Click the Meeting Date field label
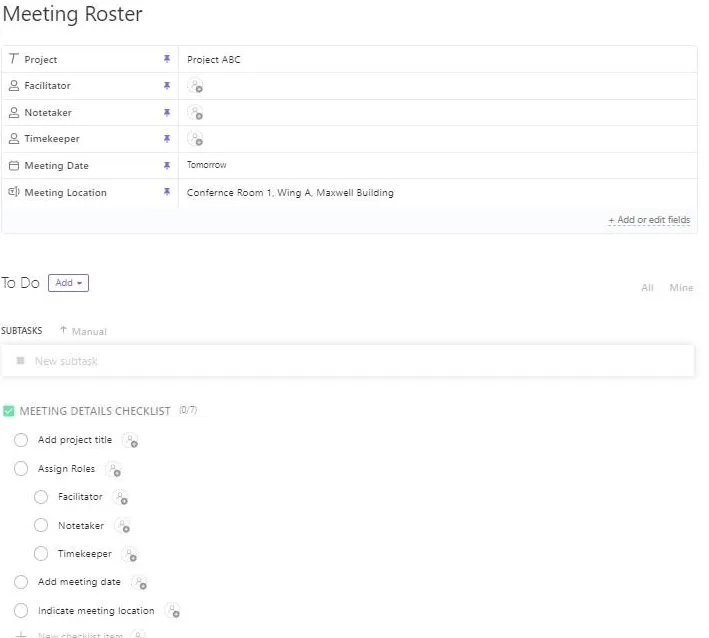Image resolution: width=709 pixels, height=638 pixels. pos(57,166)
